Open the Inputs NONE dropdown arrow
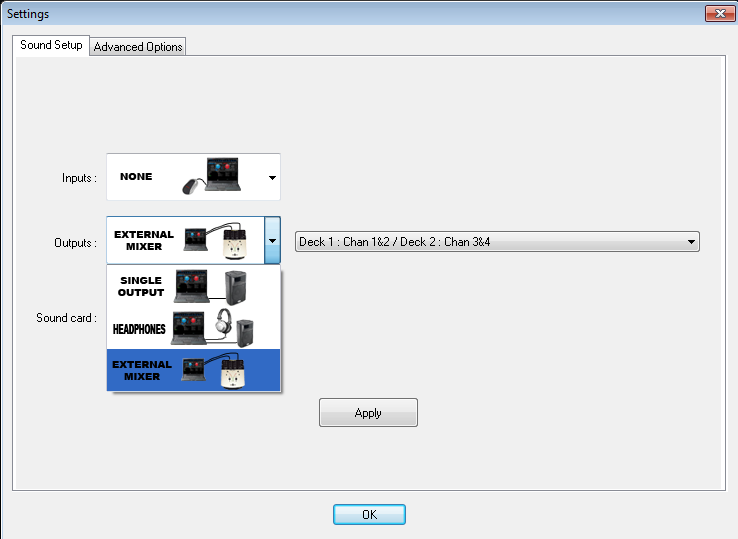738x539 pixels. [272, 177]
